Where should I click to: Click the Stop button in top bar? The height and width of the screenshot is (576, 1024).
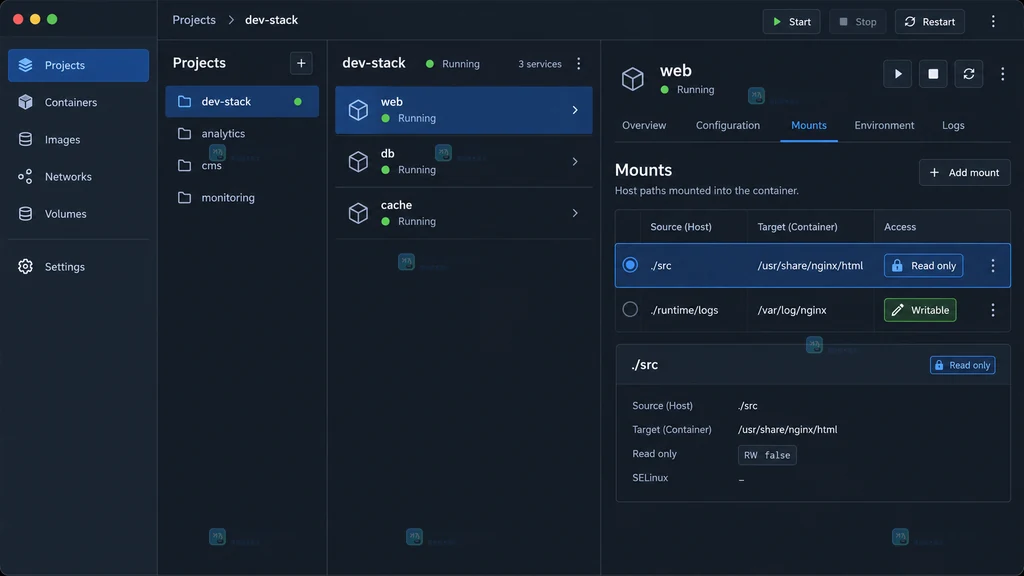(x=857, y=22)
